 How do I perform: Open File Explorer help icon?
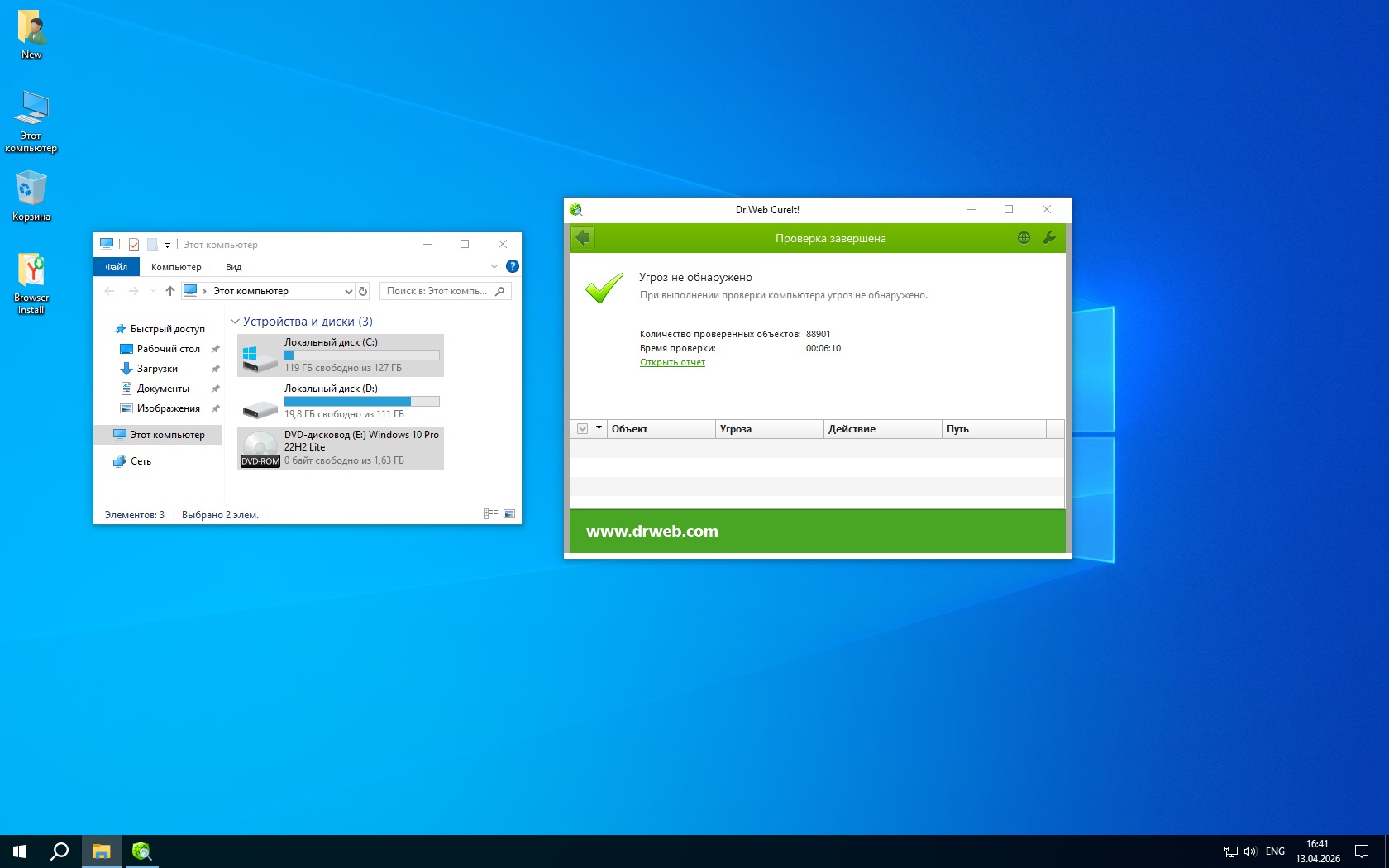[x=512, y=266]
